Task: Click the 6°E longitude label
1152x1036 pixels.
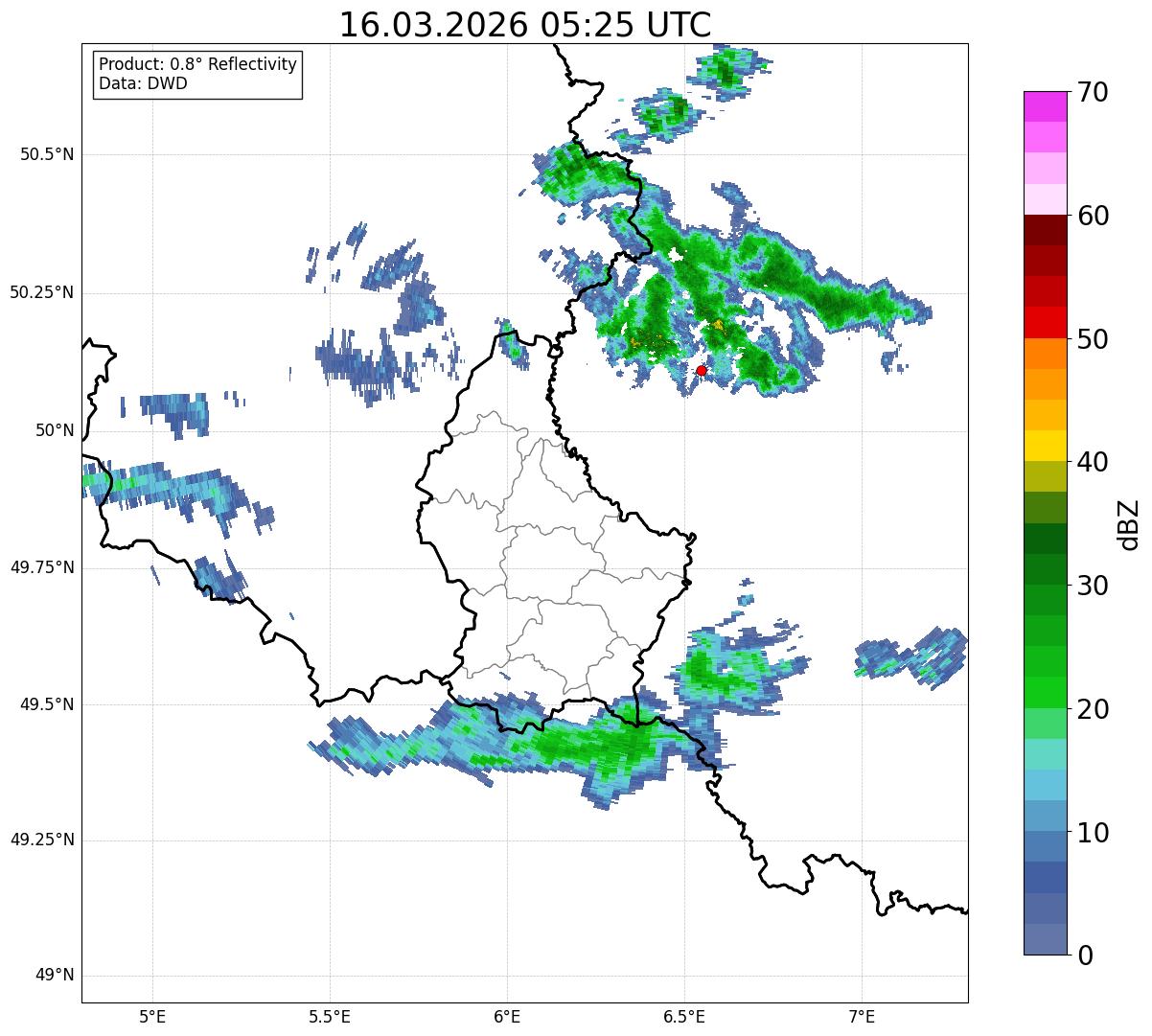Action: coord(507,1017)
